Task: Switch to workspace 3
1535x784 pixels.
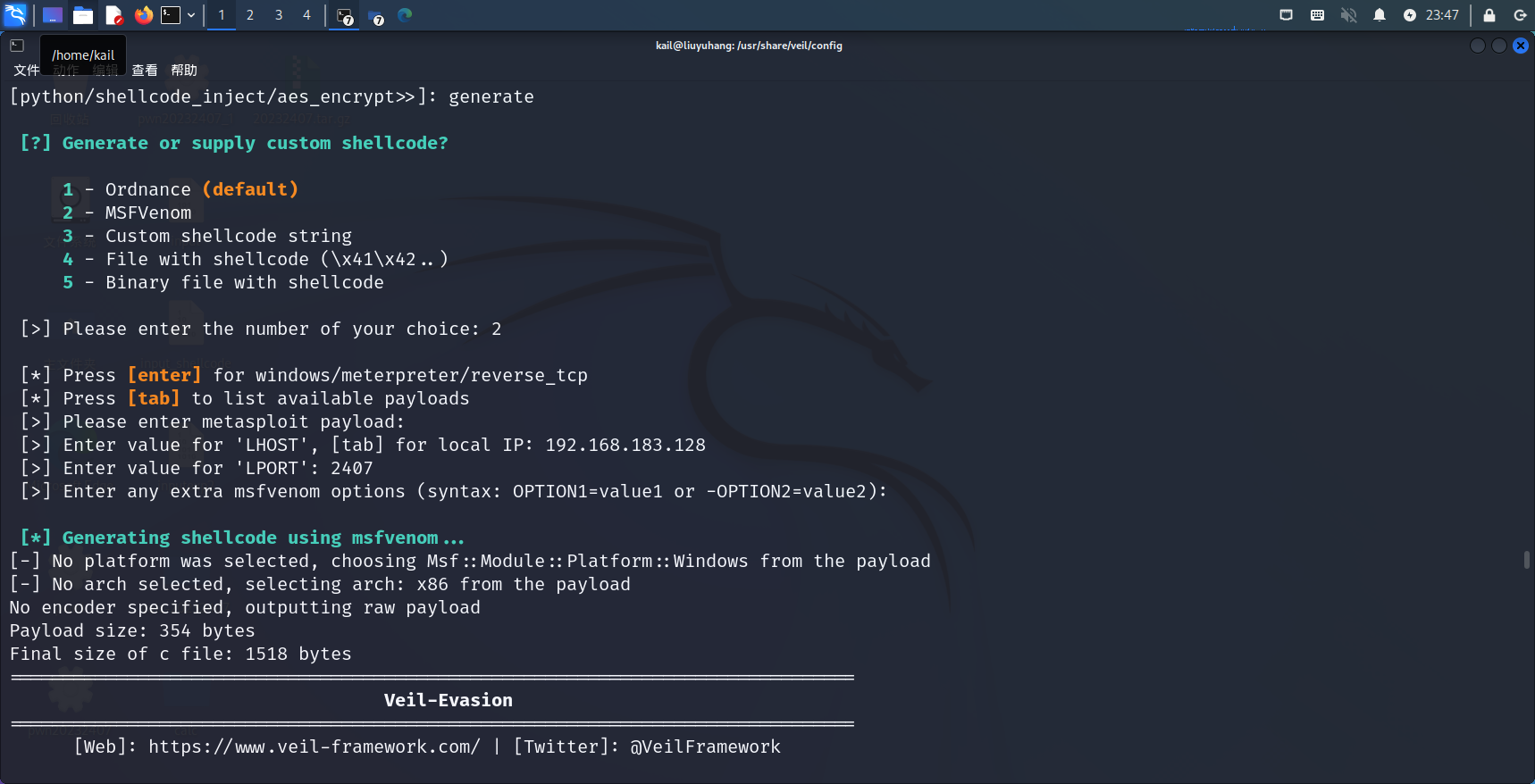Action: pos(279,15)
